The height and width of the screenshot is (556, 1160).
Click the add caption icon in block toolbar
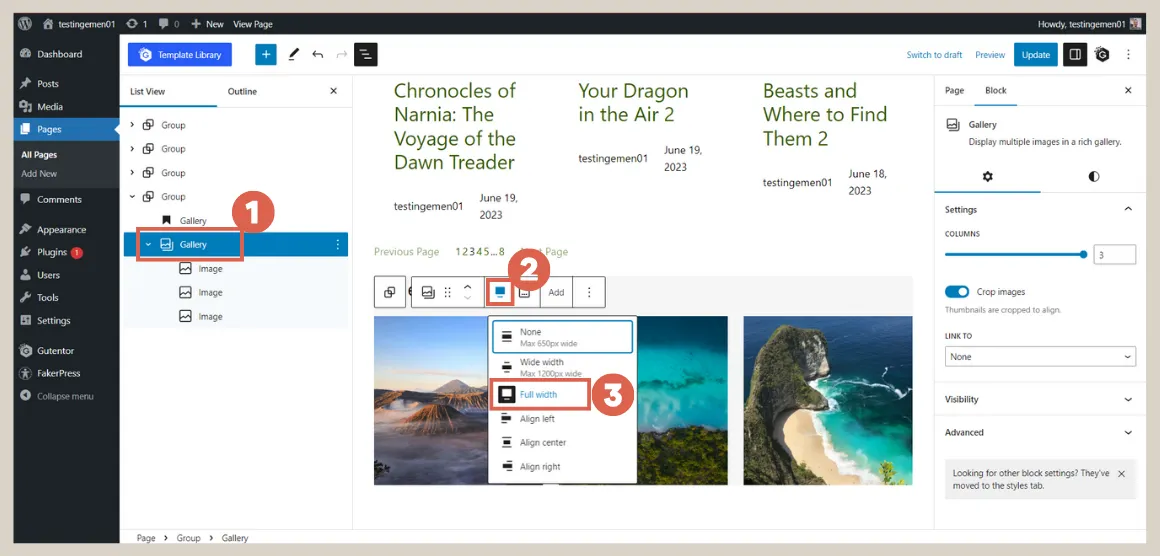point(525,293)
